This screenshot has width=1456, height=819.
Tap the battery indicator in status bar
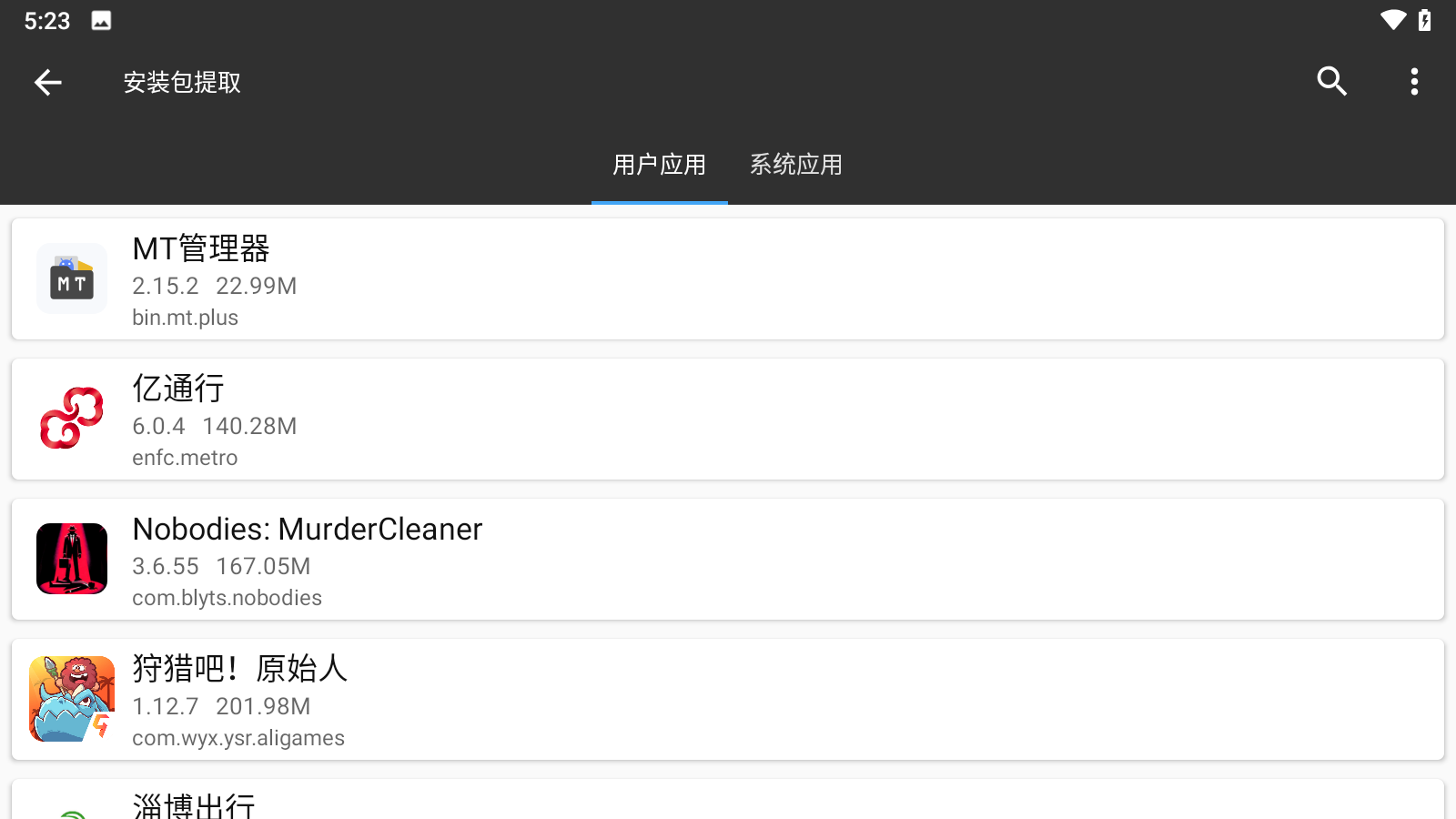point(1426,19)
